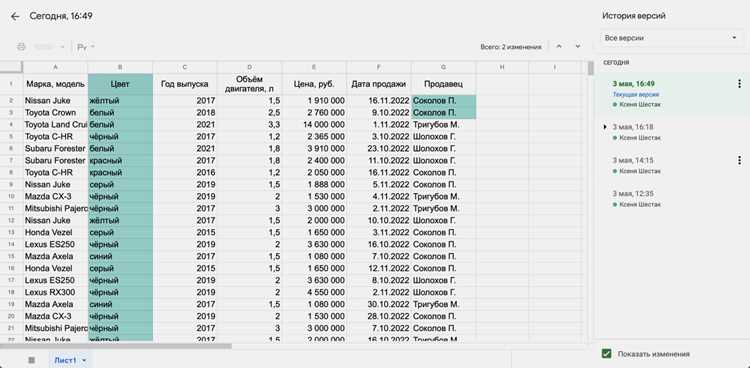Open more options for version 3 мая, 14:15

click(739, 160)
